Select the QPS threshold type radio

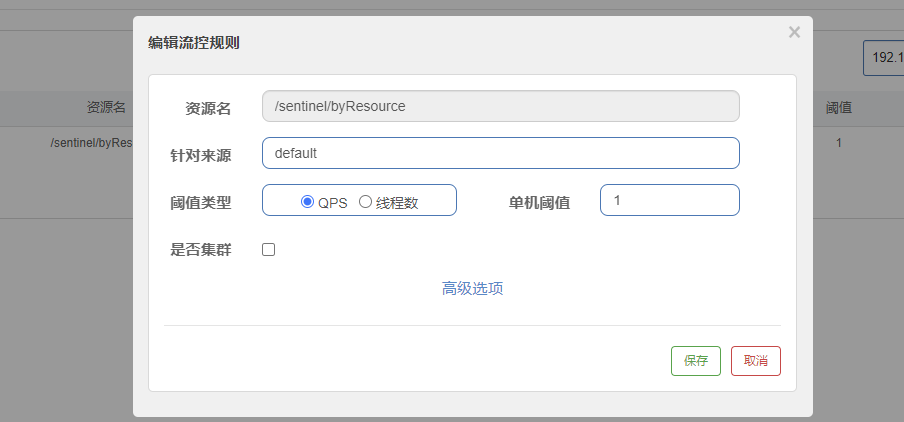308,201
